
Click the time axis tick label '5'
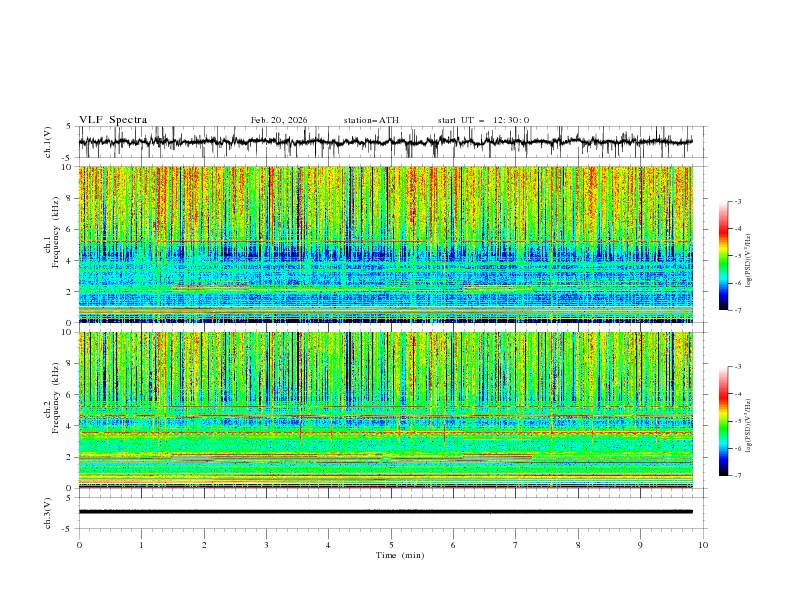point(391,545)
